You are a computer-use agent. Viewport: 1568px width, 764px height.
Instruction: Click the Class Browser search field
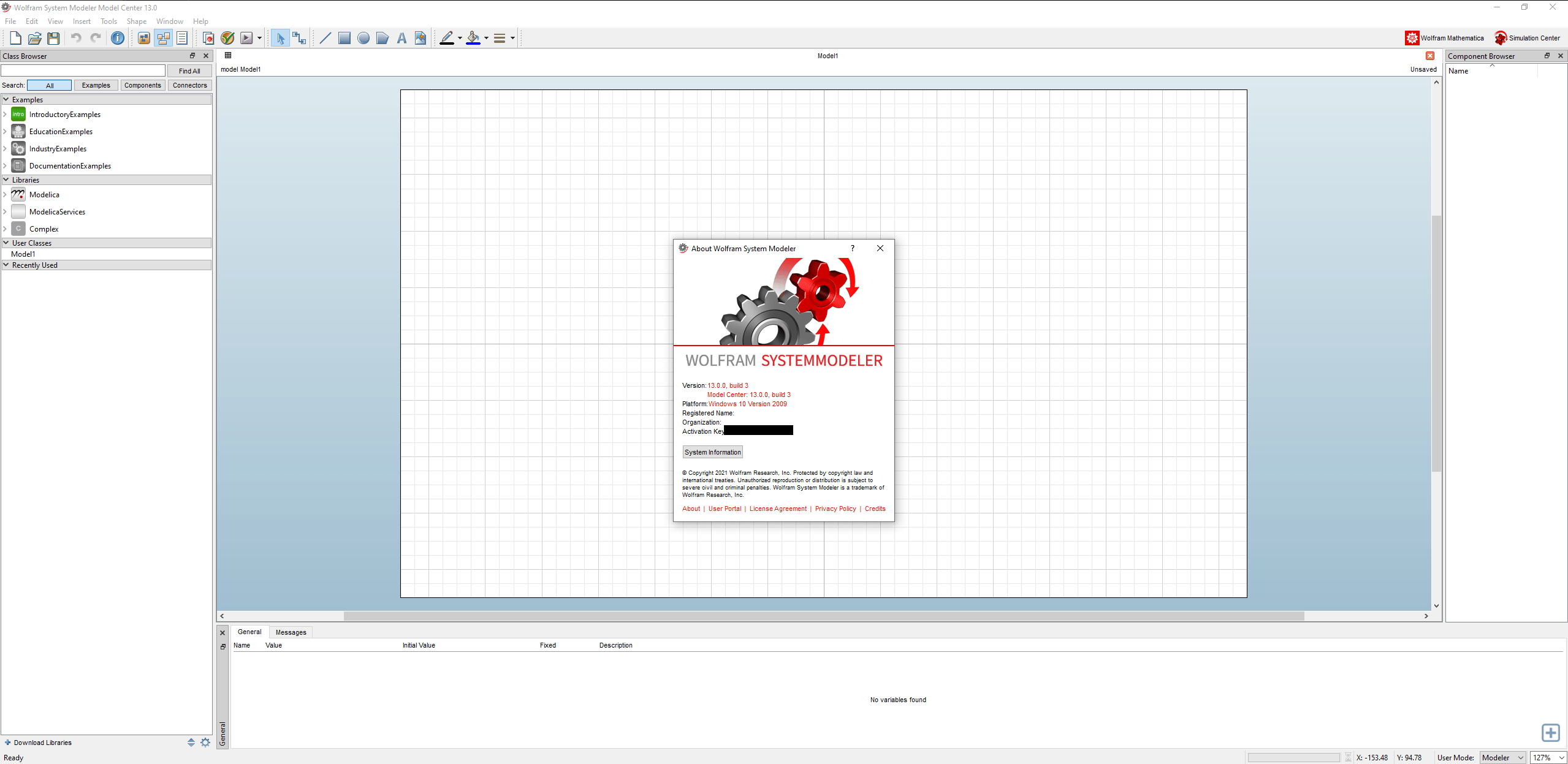click(83, 70)
